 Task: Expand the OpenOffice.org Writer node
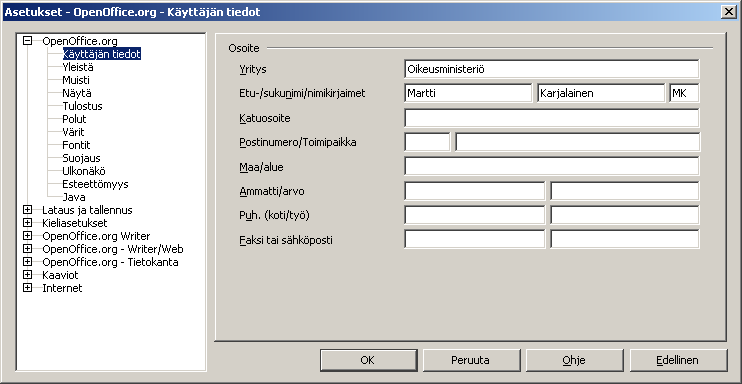click(x=27, y=236)
